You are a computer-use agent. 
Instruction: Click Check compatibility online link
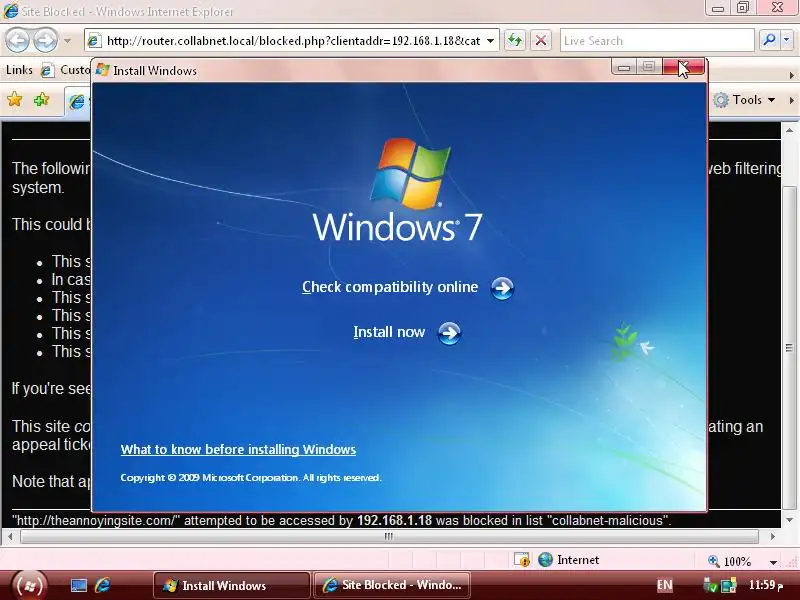(390, 287)
